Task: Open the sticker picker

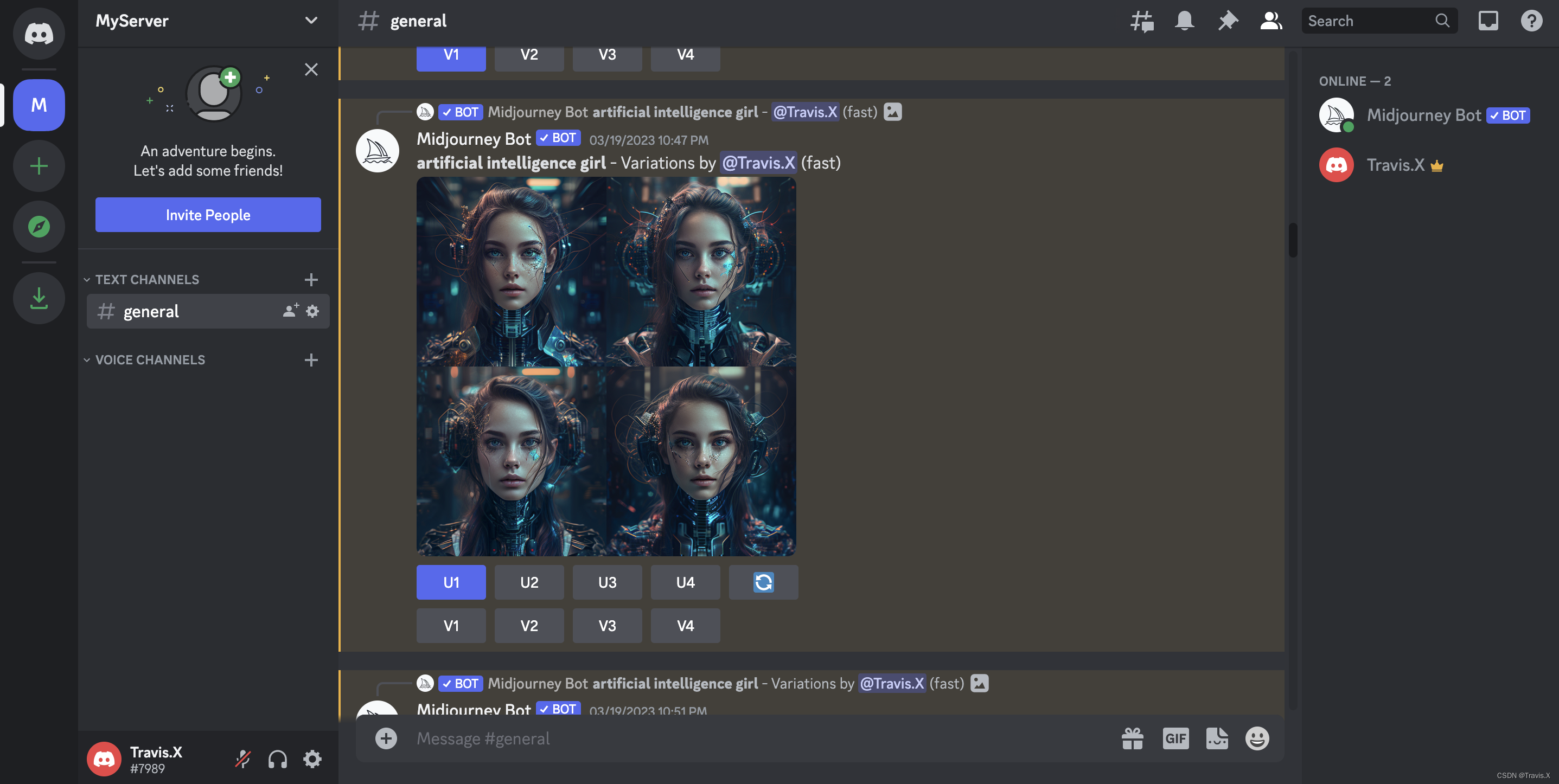Action: point(1217,738)
